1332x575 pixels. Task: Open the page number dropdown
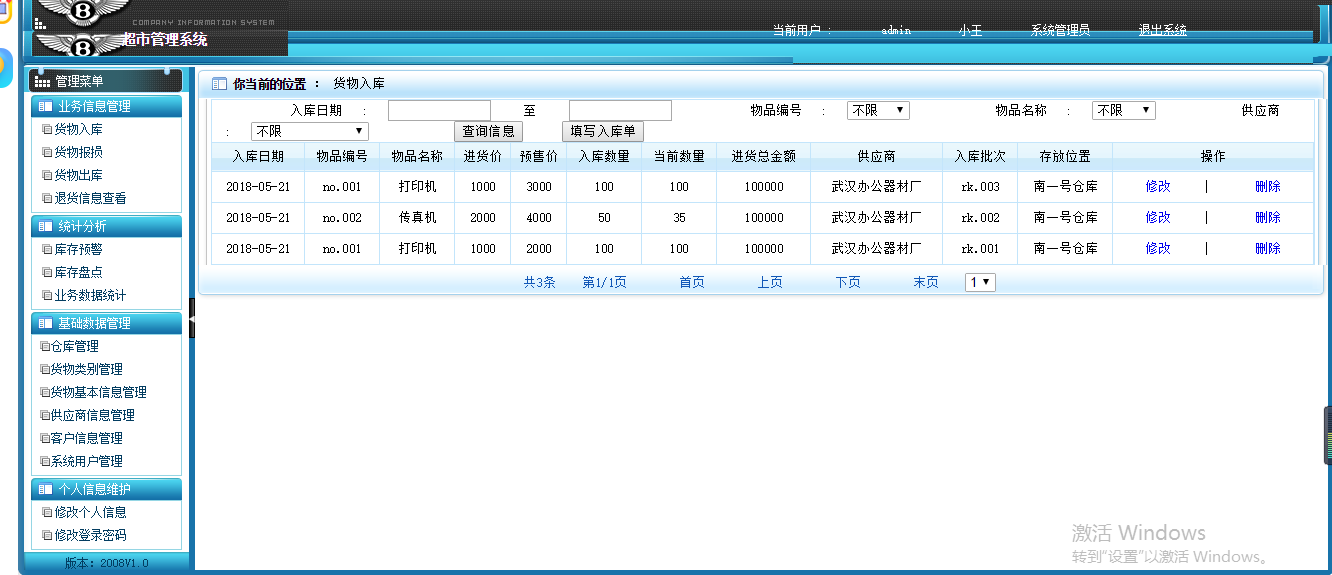click(x=980, y=283)
